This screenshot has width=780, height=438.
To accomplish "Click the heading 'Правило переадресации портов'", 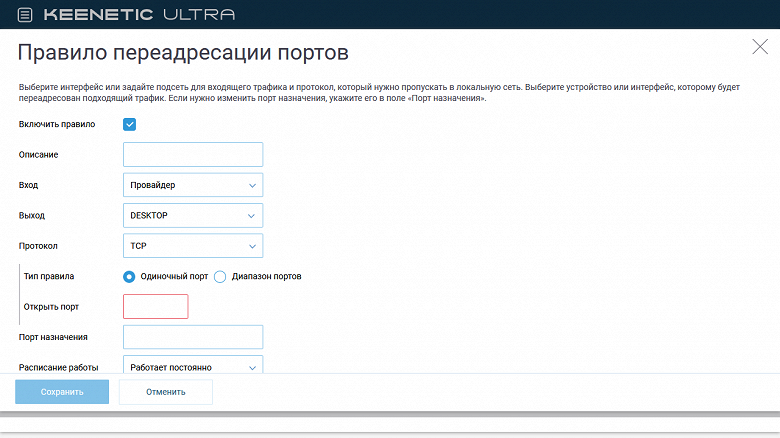I will pyautogui.click(x=183, y=52).
